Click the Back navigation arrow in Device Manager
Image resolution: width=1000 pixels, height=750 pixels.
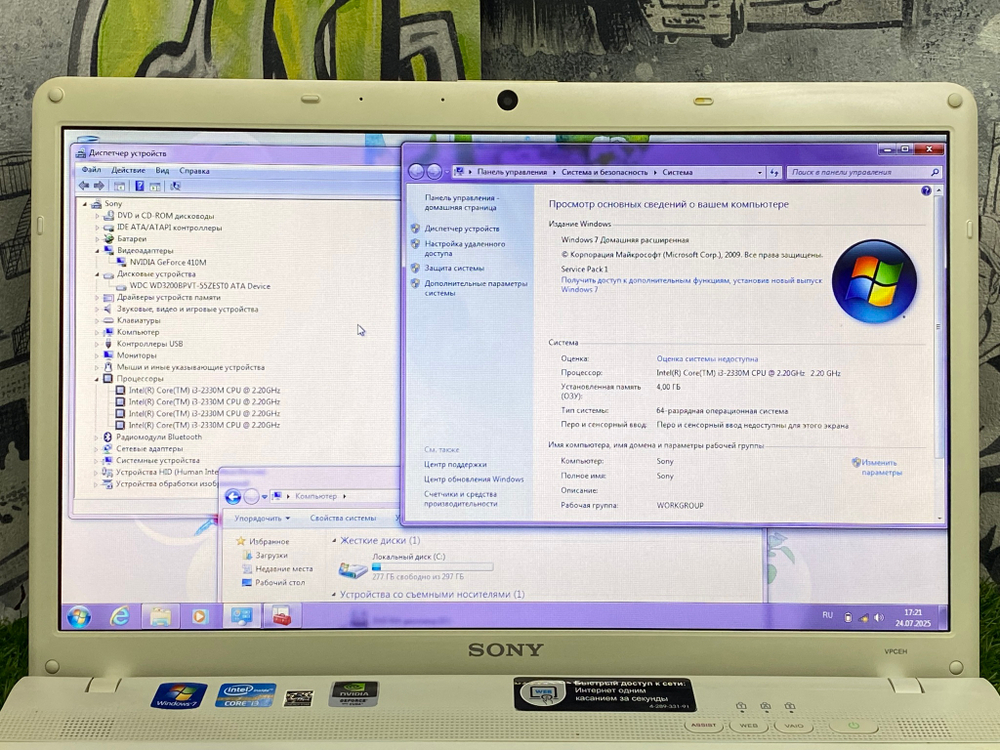click(x=84, y=185)
